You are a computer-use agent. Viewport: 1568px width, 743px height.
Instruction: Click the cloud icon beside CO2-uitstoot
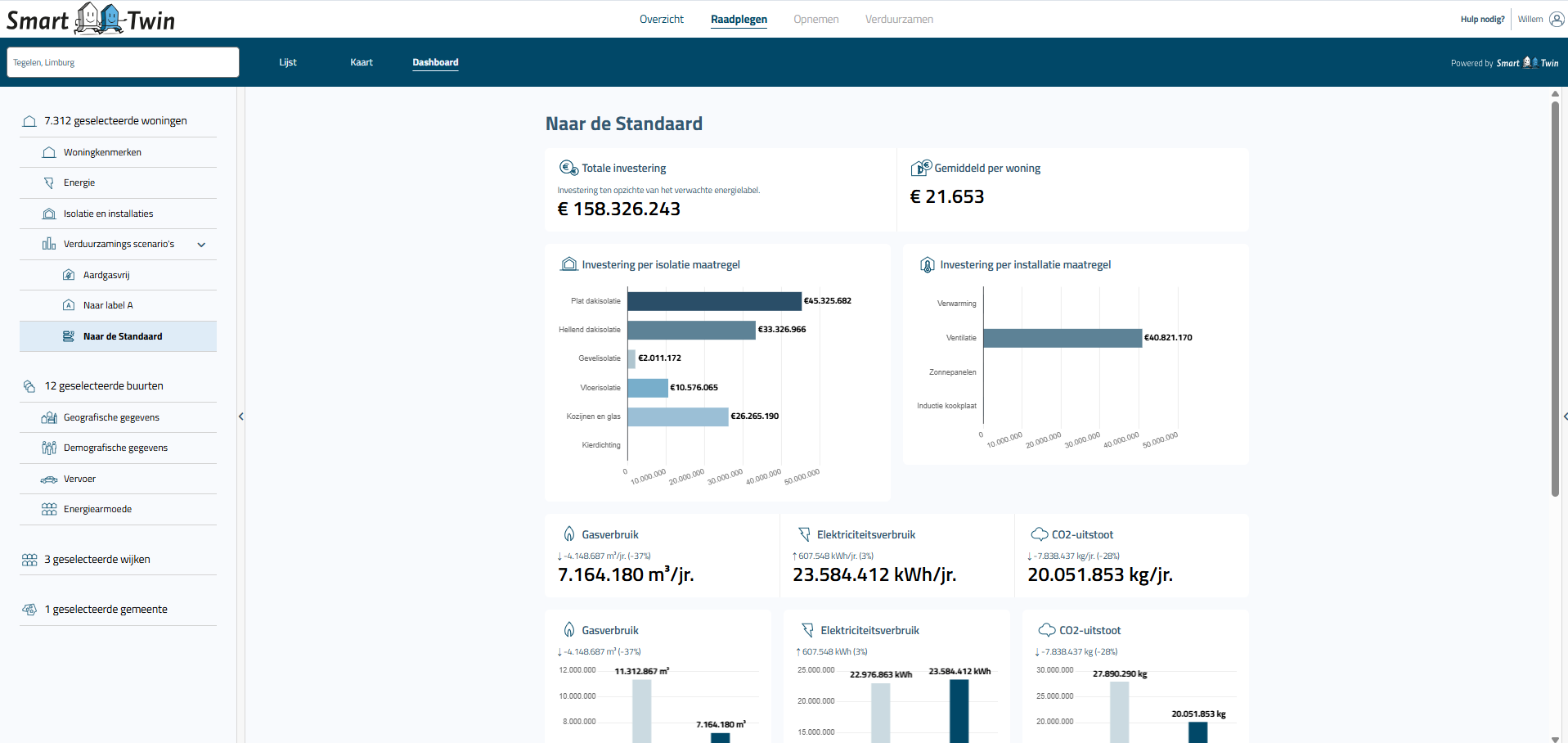click(x=1039, y=534)
